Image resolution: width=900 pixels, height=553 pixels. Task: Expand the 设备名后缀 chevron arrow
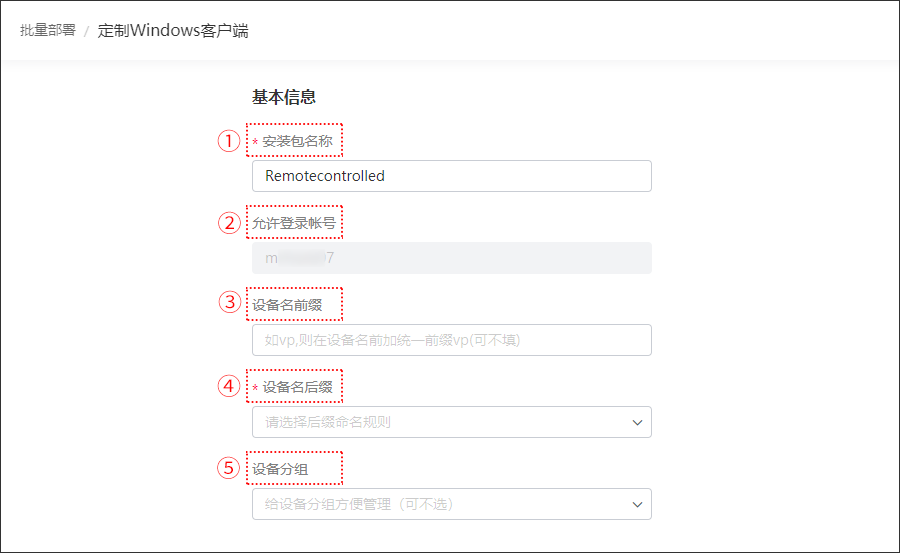[637, 423]
